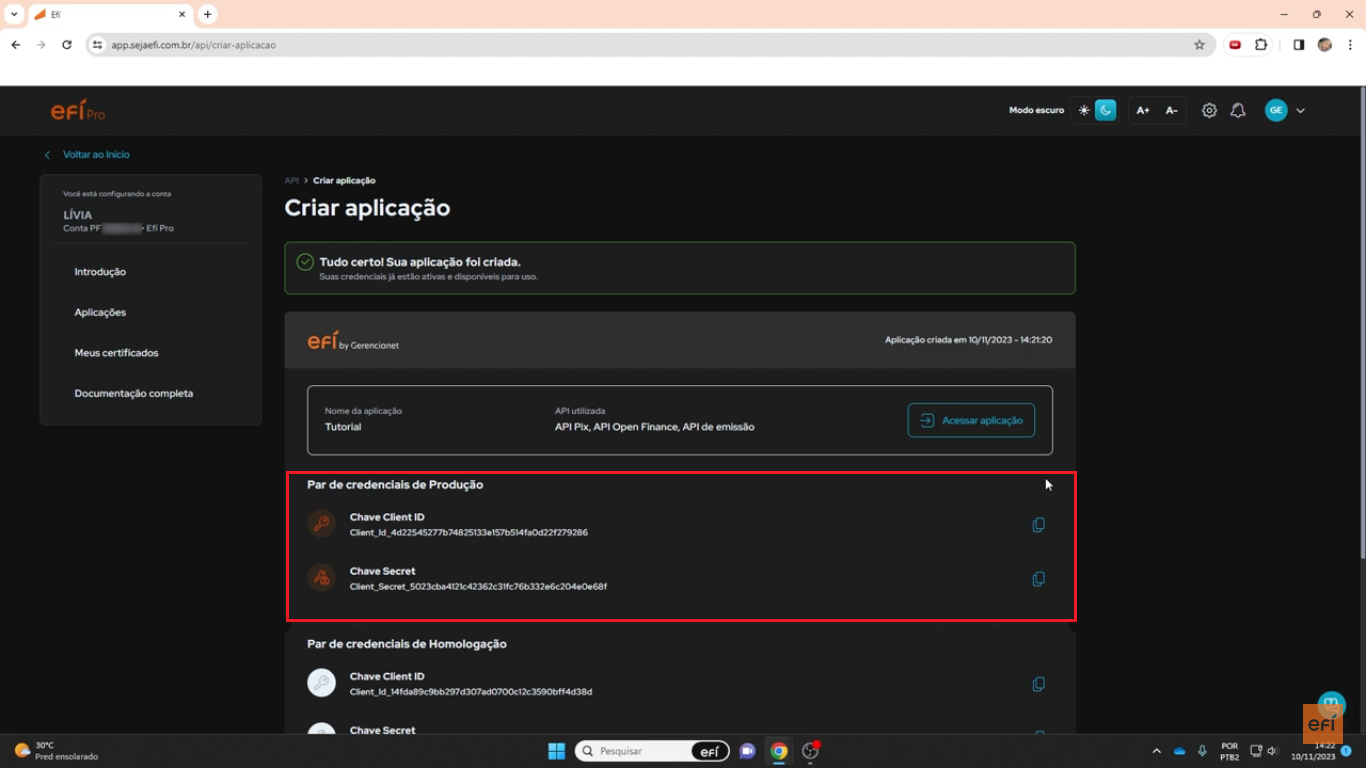This screenshot has width=1366, height=768.
Task: Click the Production Chave Client ID key icon
Action: click(x=321, y=523)
